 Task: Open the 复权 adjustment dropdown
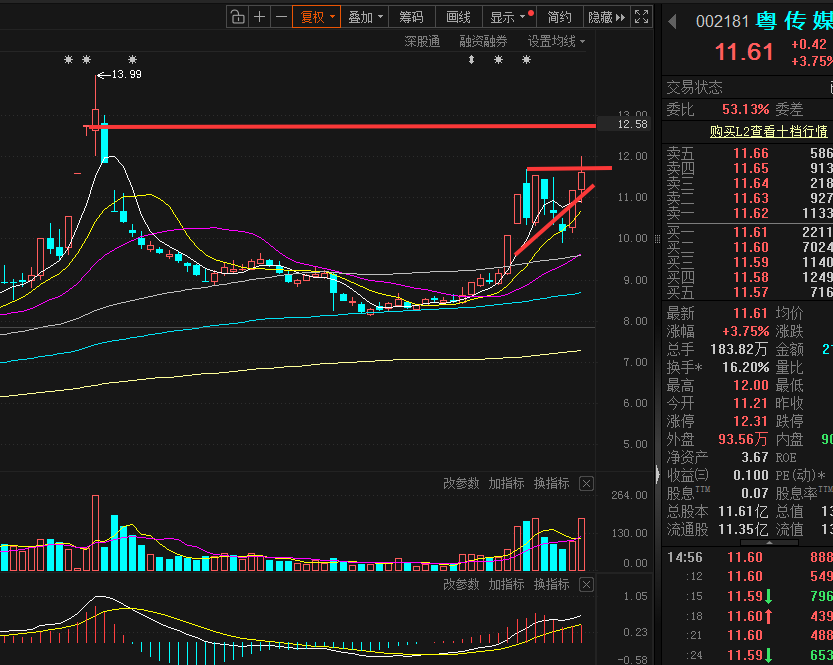[x=317, y=17]
